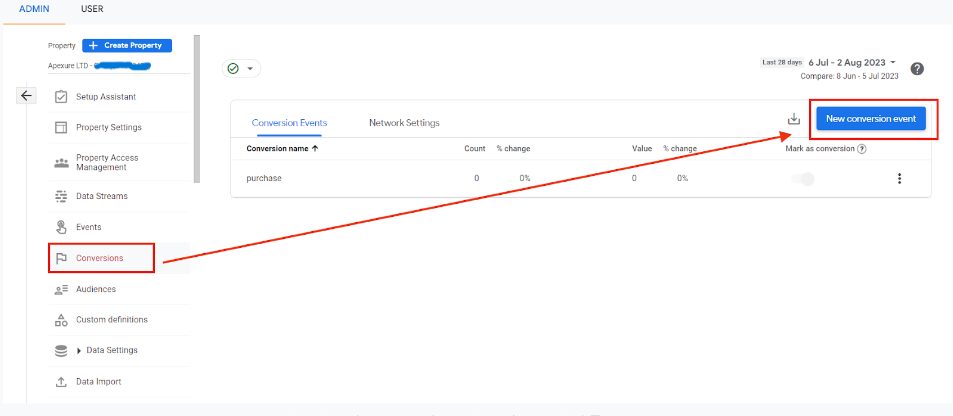Switch to the Network Settings tab

click(404, 123)
